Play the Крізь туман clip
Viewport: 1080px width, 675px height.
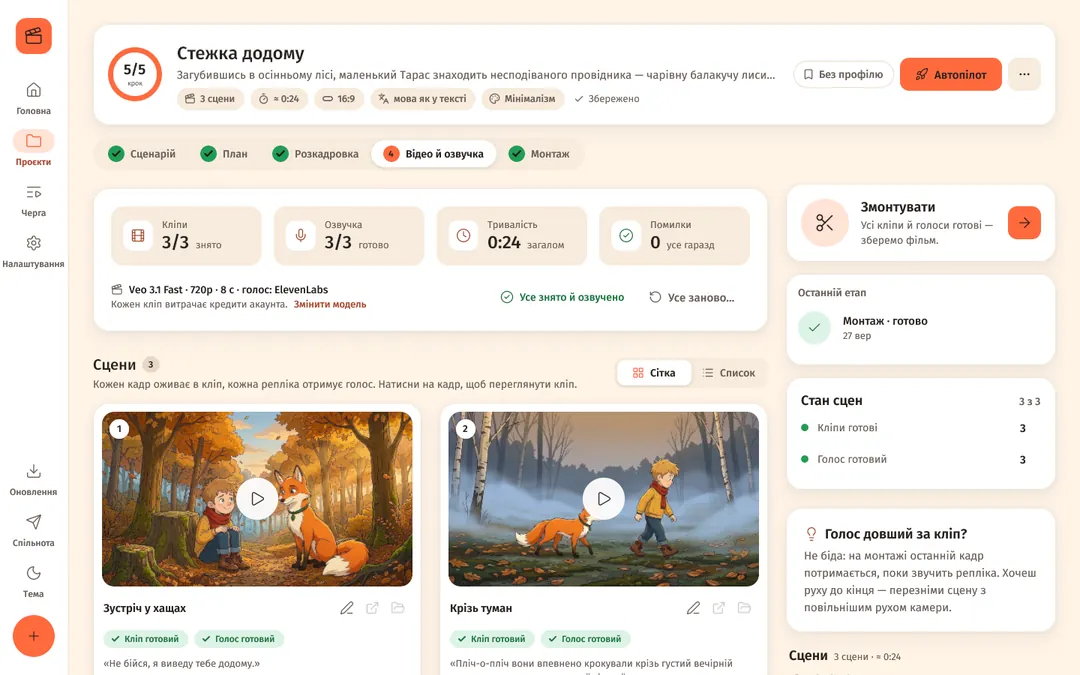click(603, 499)
